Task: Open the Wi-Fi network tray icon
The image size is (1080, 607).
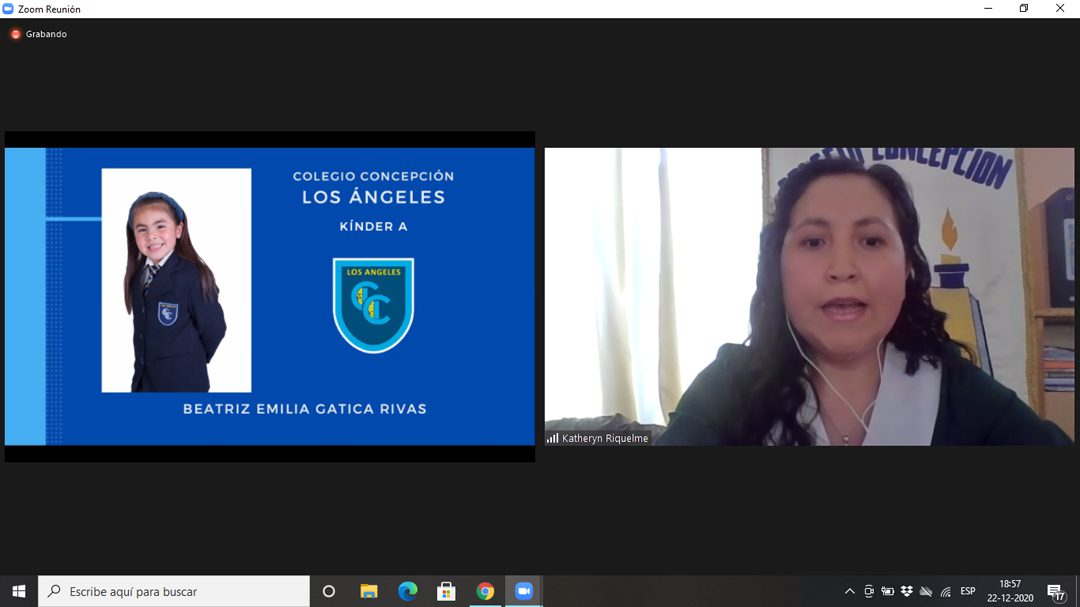Action: [946, 591]
